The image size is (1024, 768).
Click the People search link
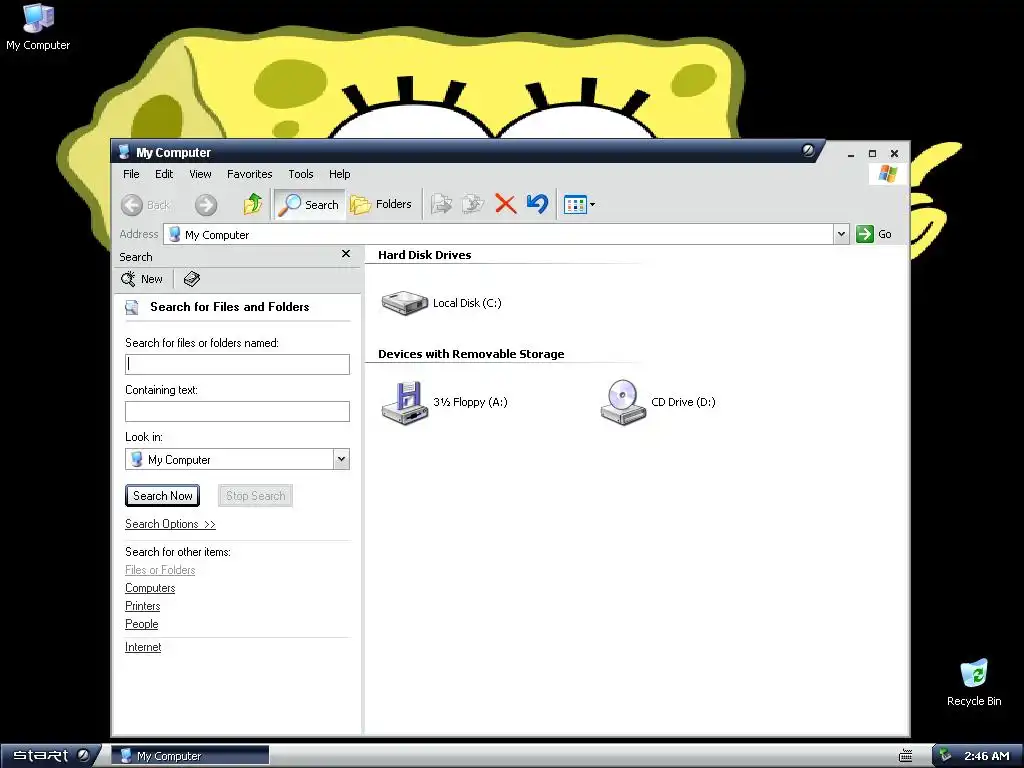click(x=142, y=624)
